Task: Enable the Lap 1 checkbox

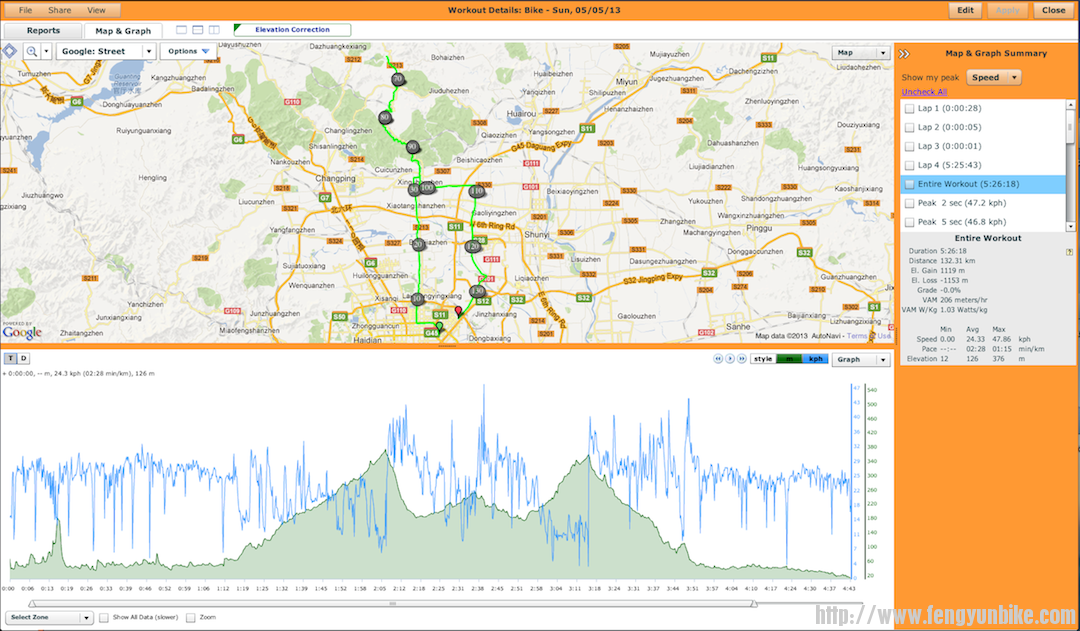Action: pyautogui.click(x=909, y=109)
